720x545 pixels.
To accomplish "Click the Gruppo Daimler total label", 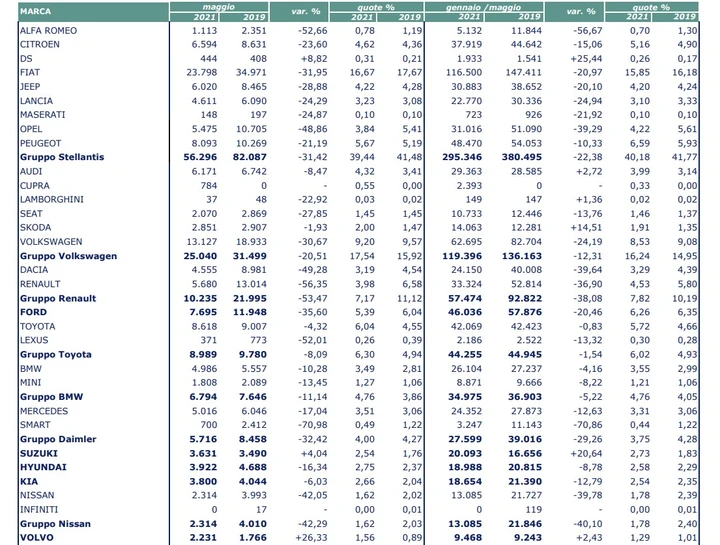I will 58,439.
